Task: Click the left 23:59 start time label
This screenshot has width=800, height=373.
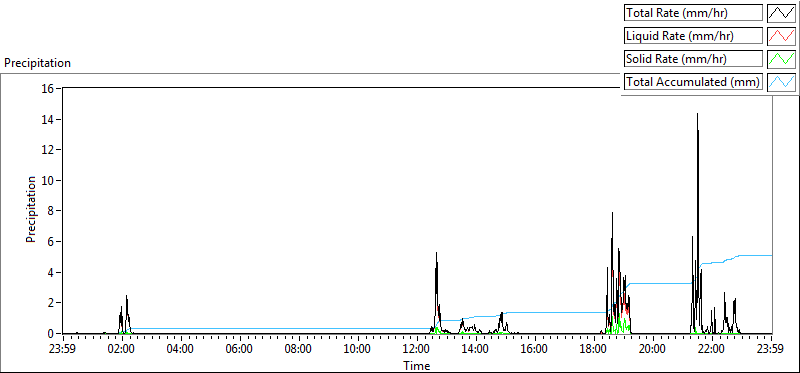Action: coord(63,350)
